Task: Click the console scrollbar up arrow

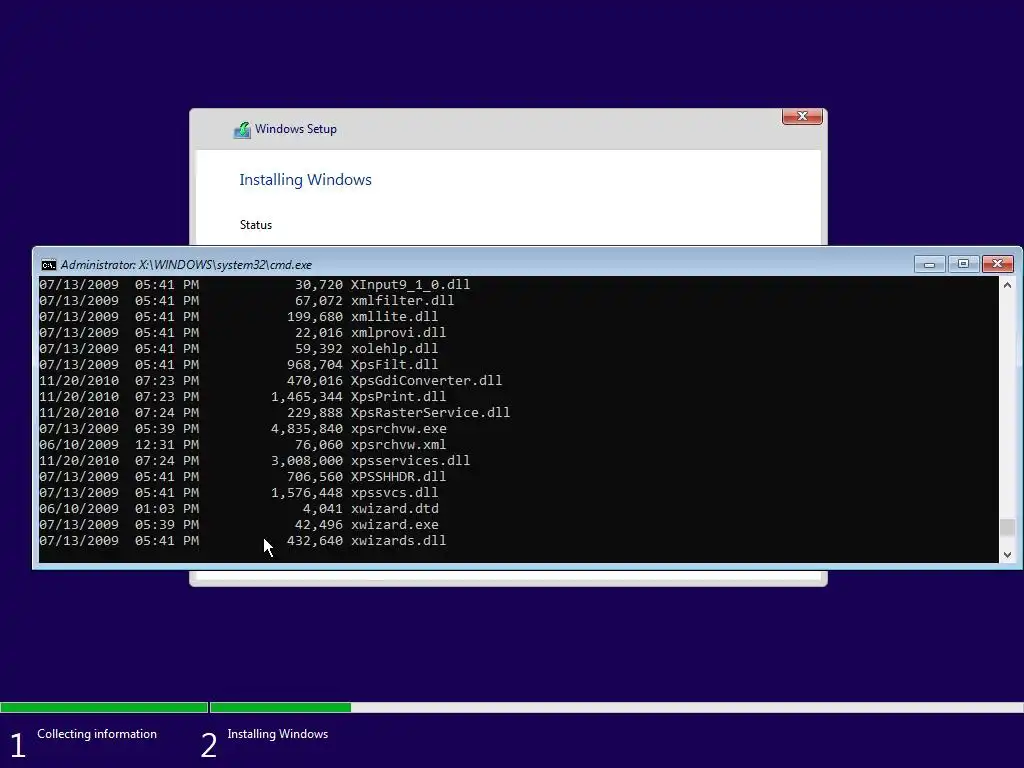Action: click(1007, 285)
